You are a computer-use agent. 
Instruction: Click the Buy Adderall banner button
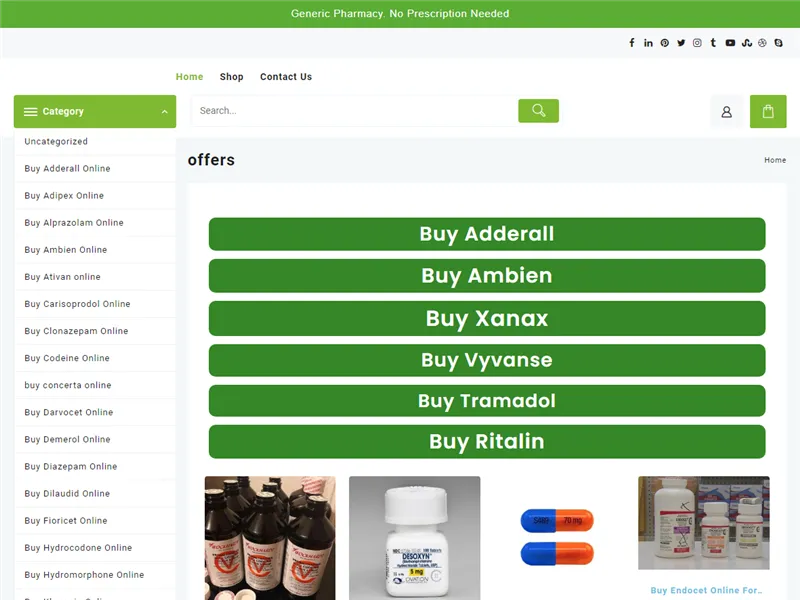point(487,234)
